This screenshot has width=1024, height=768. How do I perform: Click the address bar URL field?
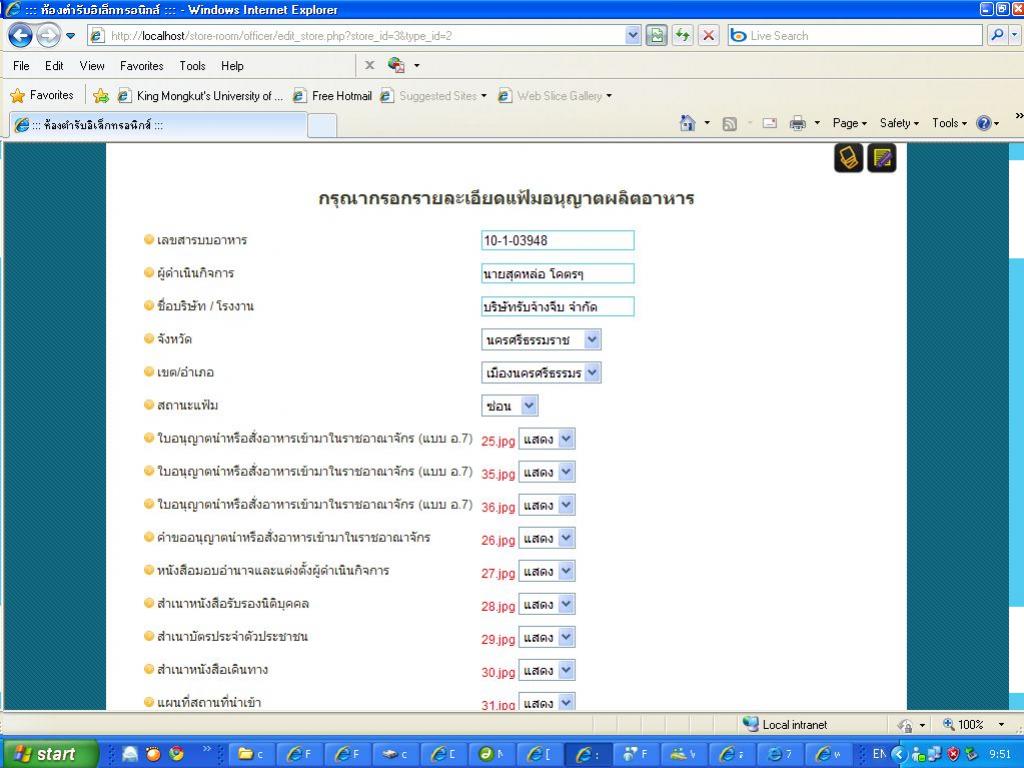(x=366, y=36)
